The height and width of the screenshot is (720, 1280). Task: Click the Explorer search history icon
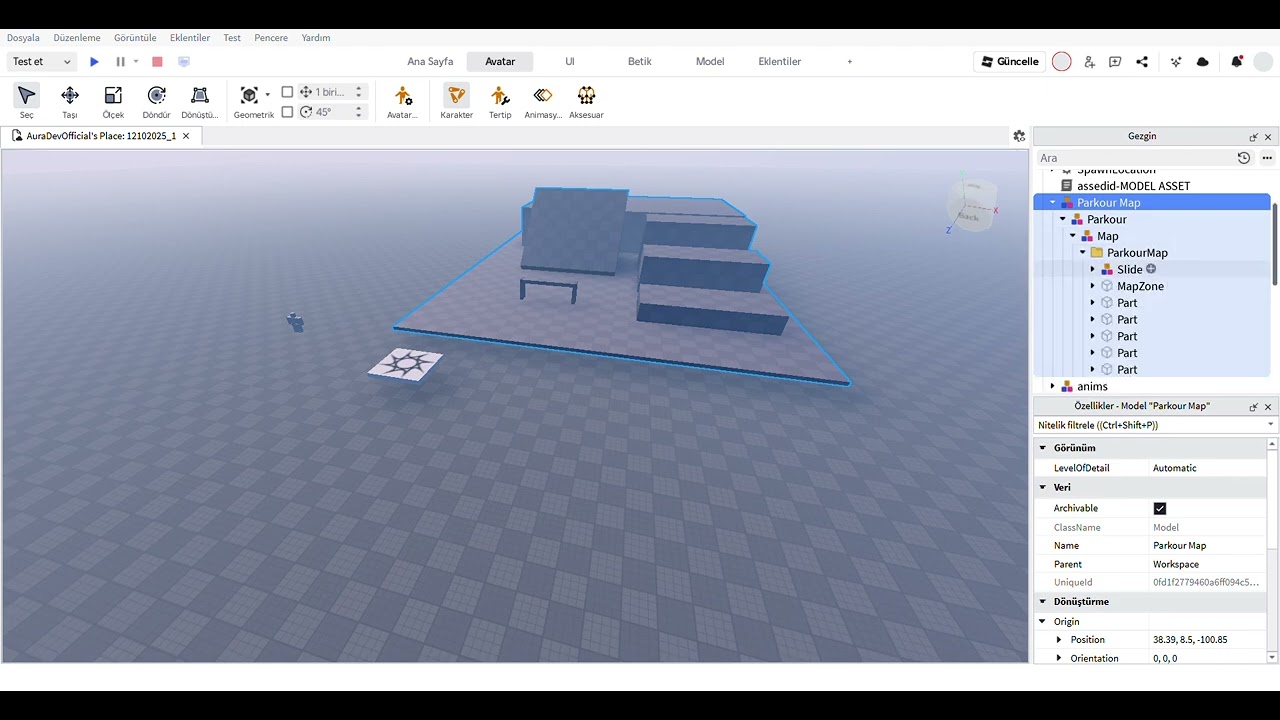click(1244, 158)
